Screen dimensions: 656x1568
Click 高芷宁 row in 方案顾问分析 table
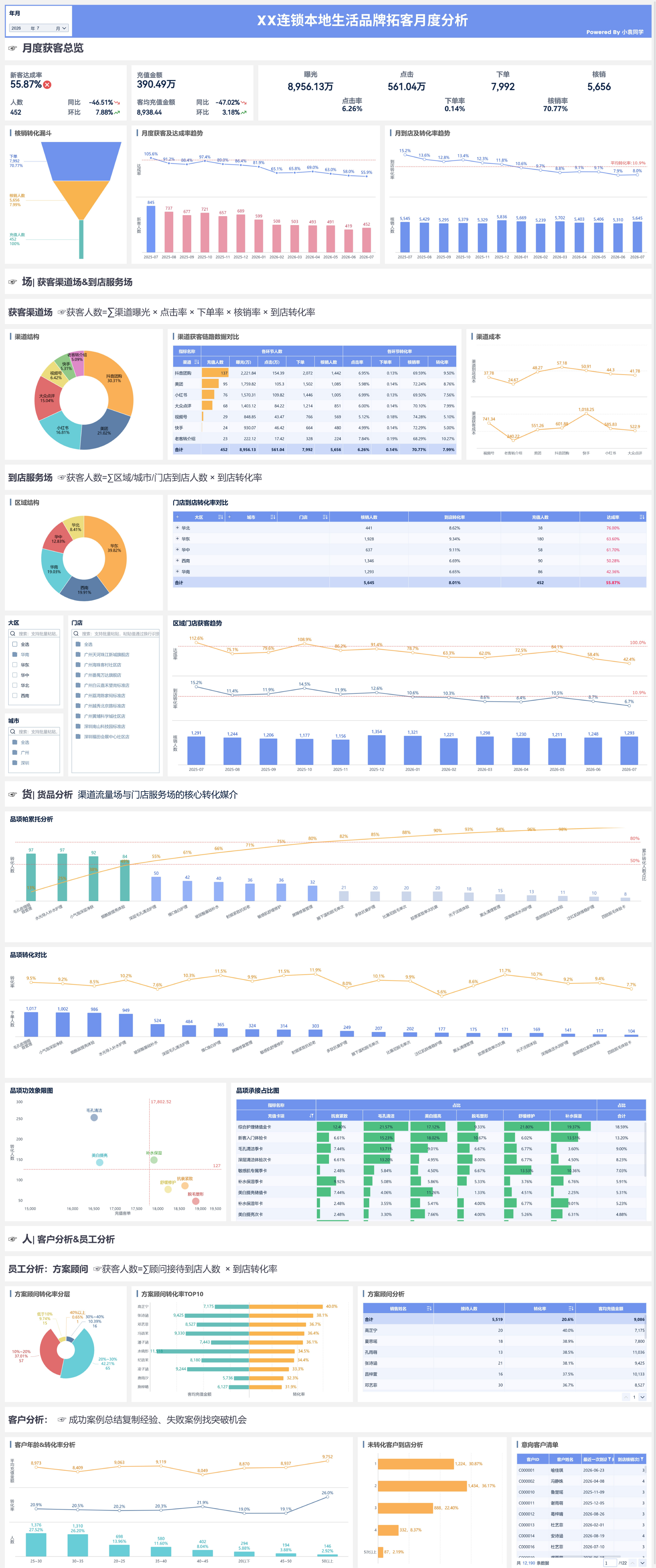[504, 1330]
